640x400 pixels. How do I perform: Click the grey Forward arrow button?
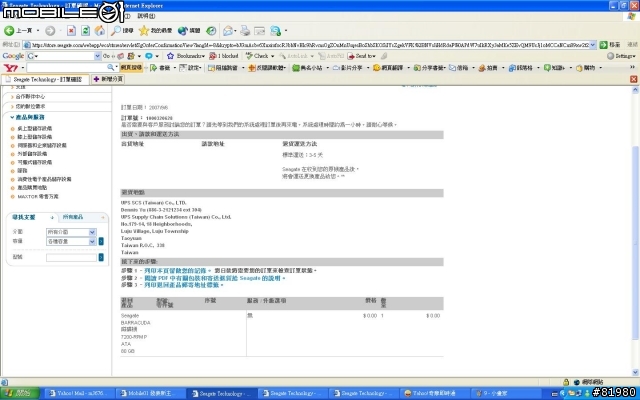[x=50, y=31]
